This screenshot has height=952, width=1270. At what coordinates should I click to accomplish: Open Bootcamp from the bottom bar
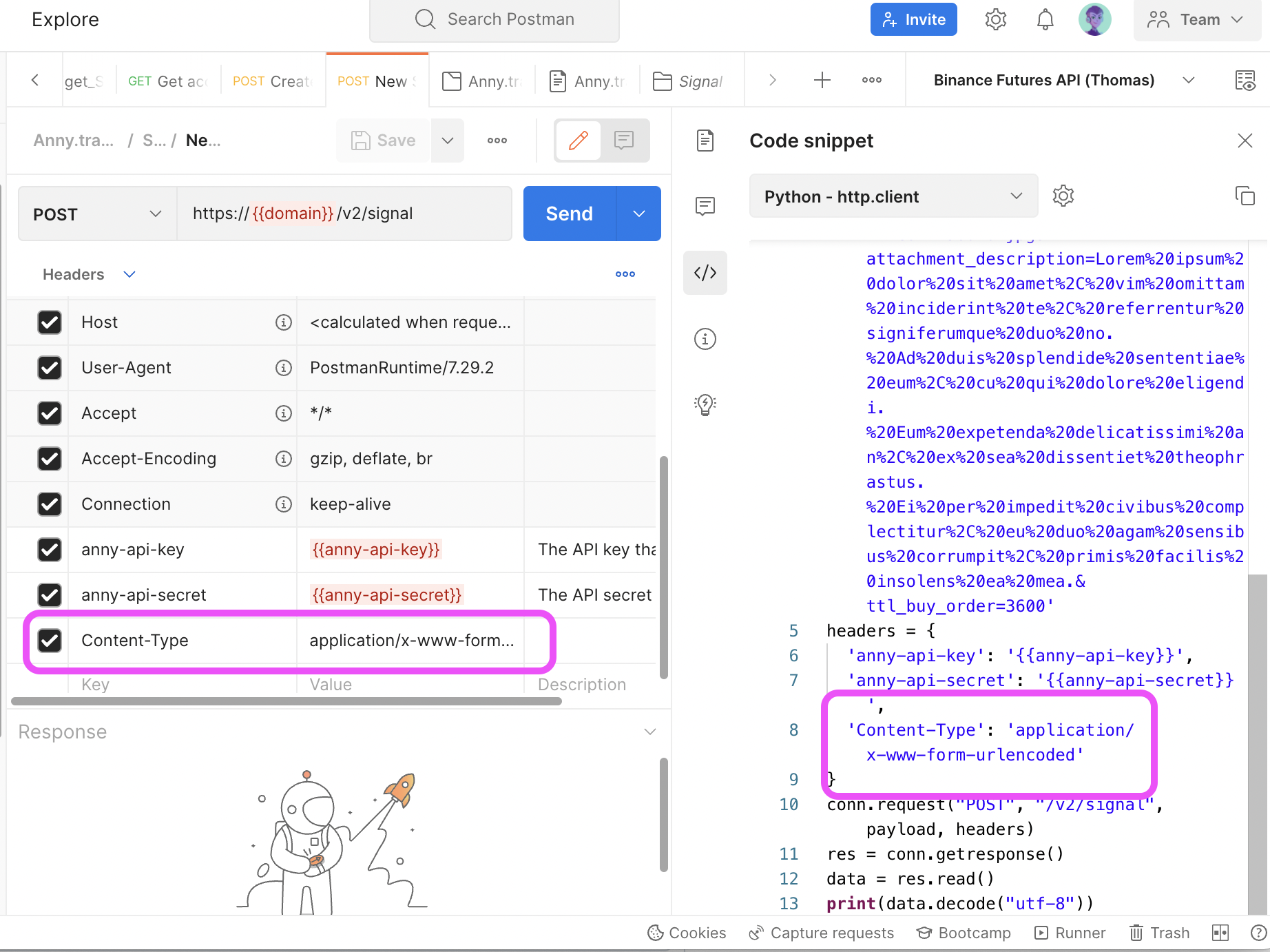point(964,933)
